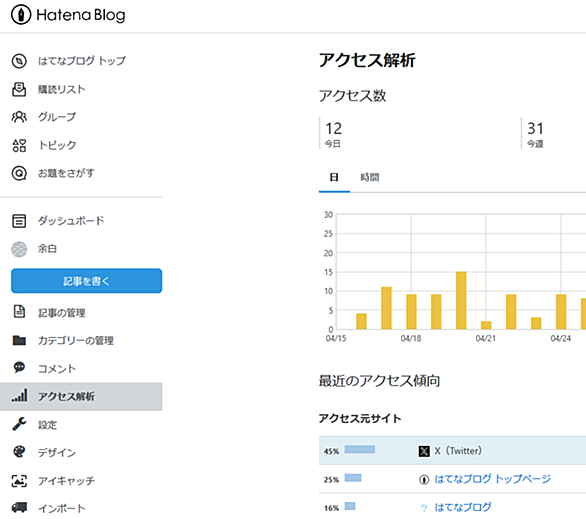Open the インポート menu item

pos(62,509)
